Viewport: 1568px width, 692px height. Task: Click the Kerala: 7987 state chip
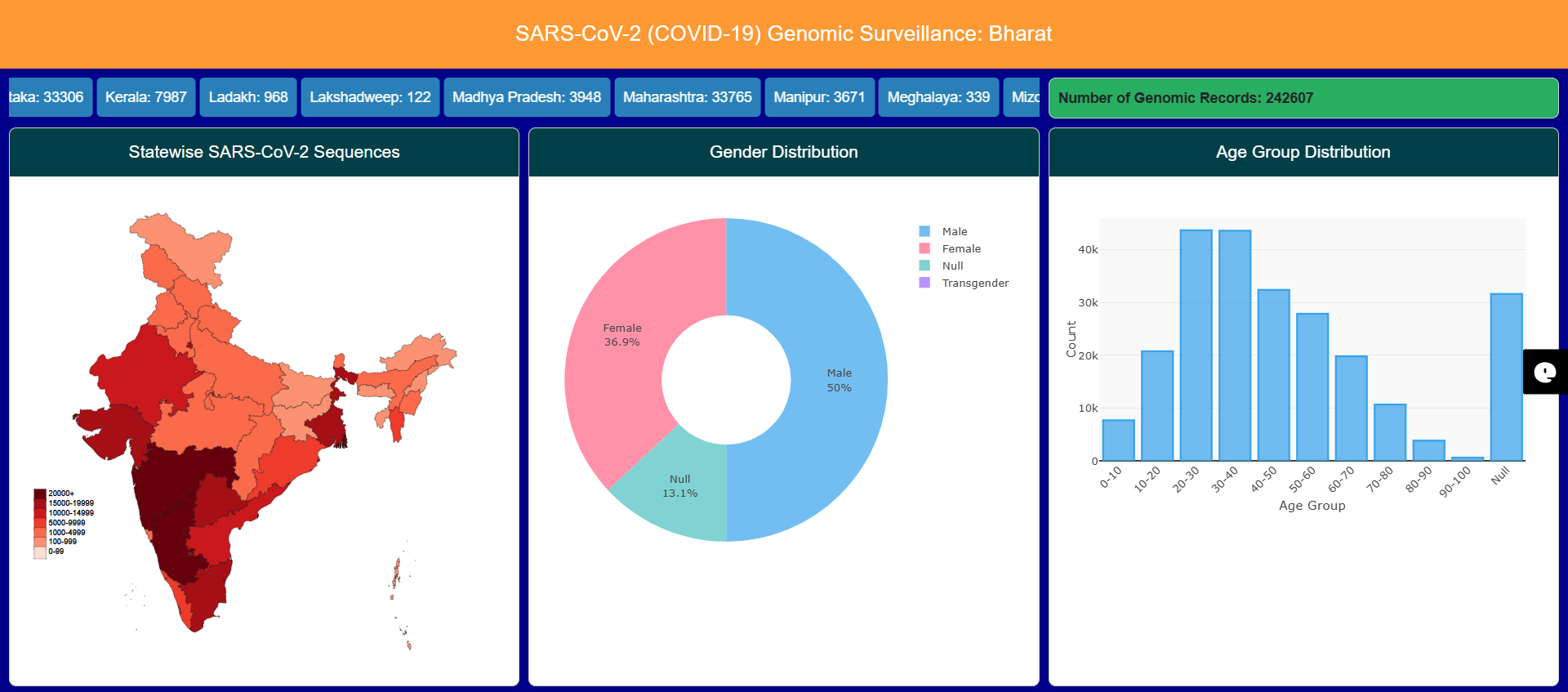tap(146, 97)
